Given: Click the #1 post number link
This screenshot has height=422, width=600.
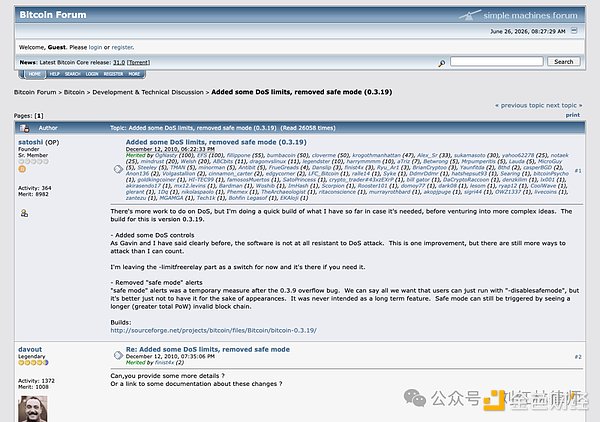Looking at the screenshot, I should click(x=578, y=171).
